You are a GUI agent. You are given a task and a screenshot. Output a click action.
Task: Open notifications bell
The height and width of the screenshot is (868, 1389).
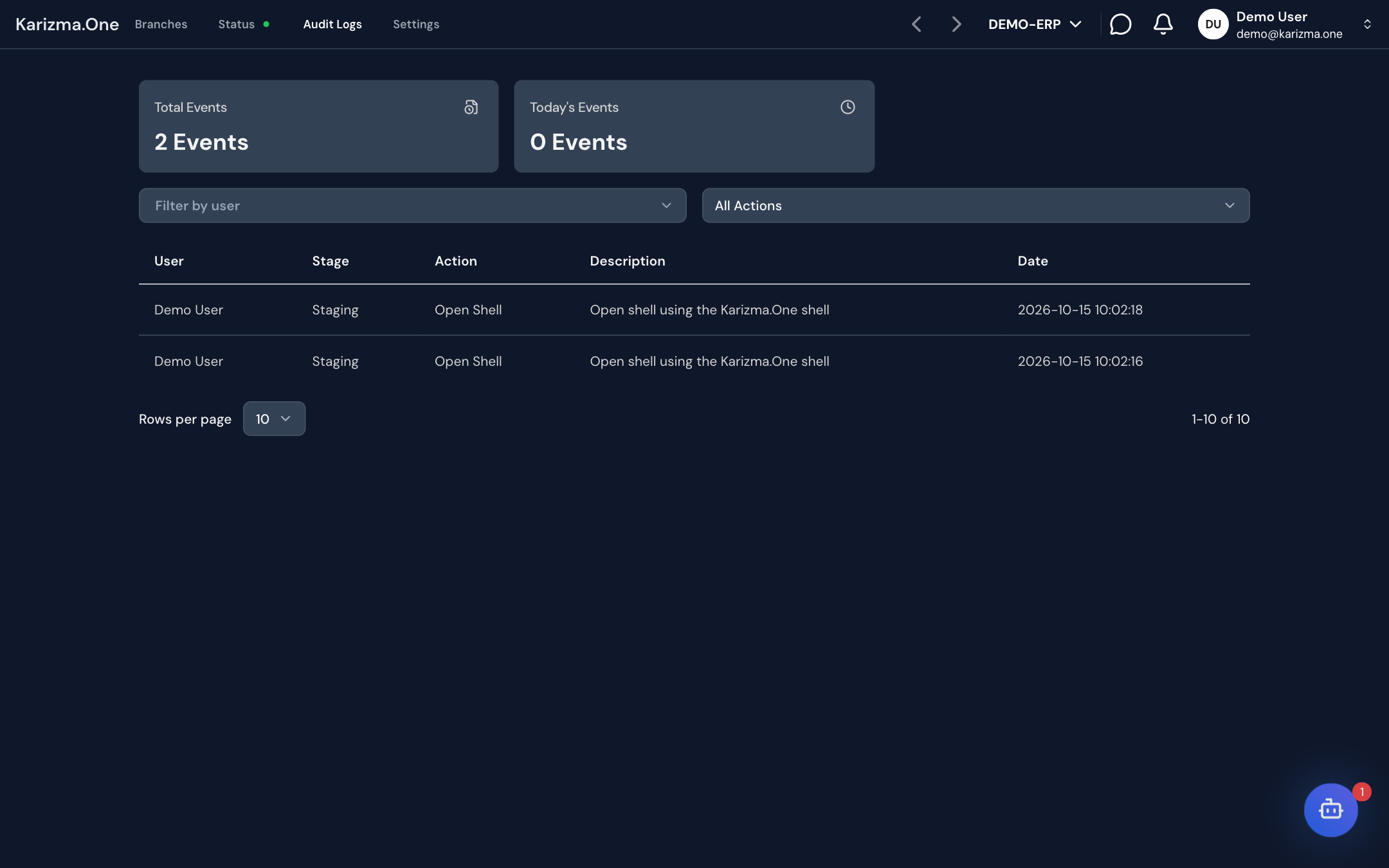pos(1163,24)
